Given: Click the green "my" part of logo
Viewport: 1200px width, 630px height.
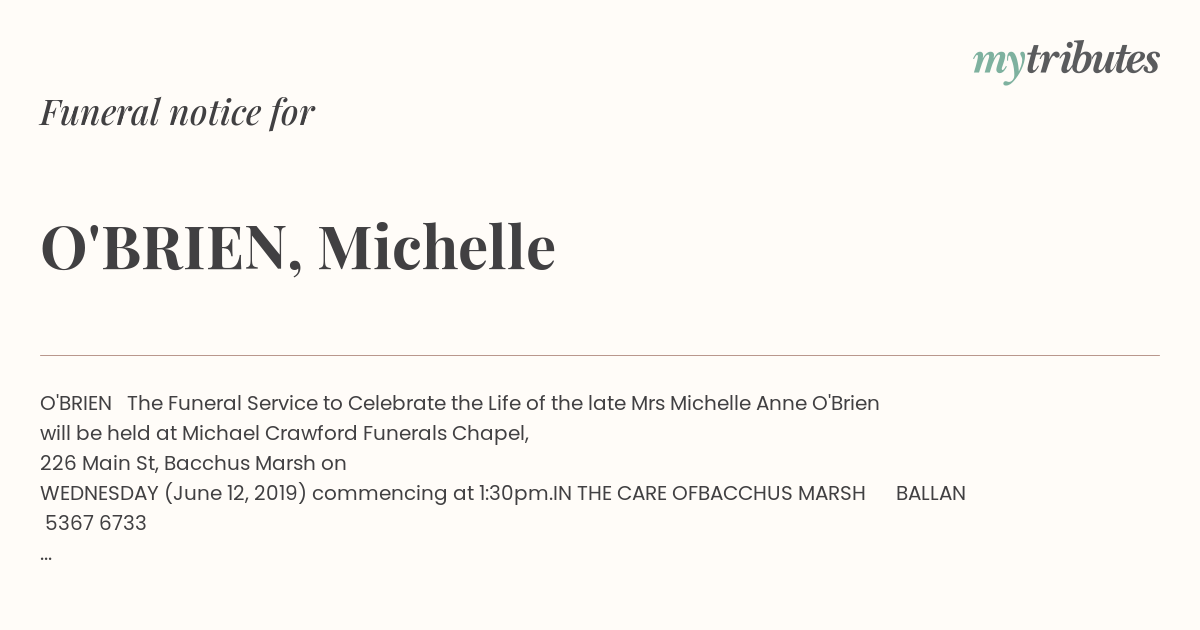Looking at the screenshot, I should pyautogui.click(x=999, y=64).
